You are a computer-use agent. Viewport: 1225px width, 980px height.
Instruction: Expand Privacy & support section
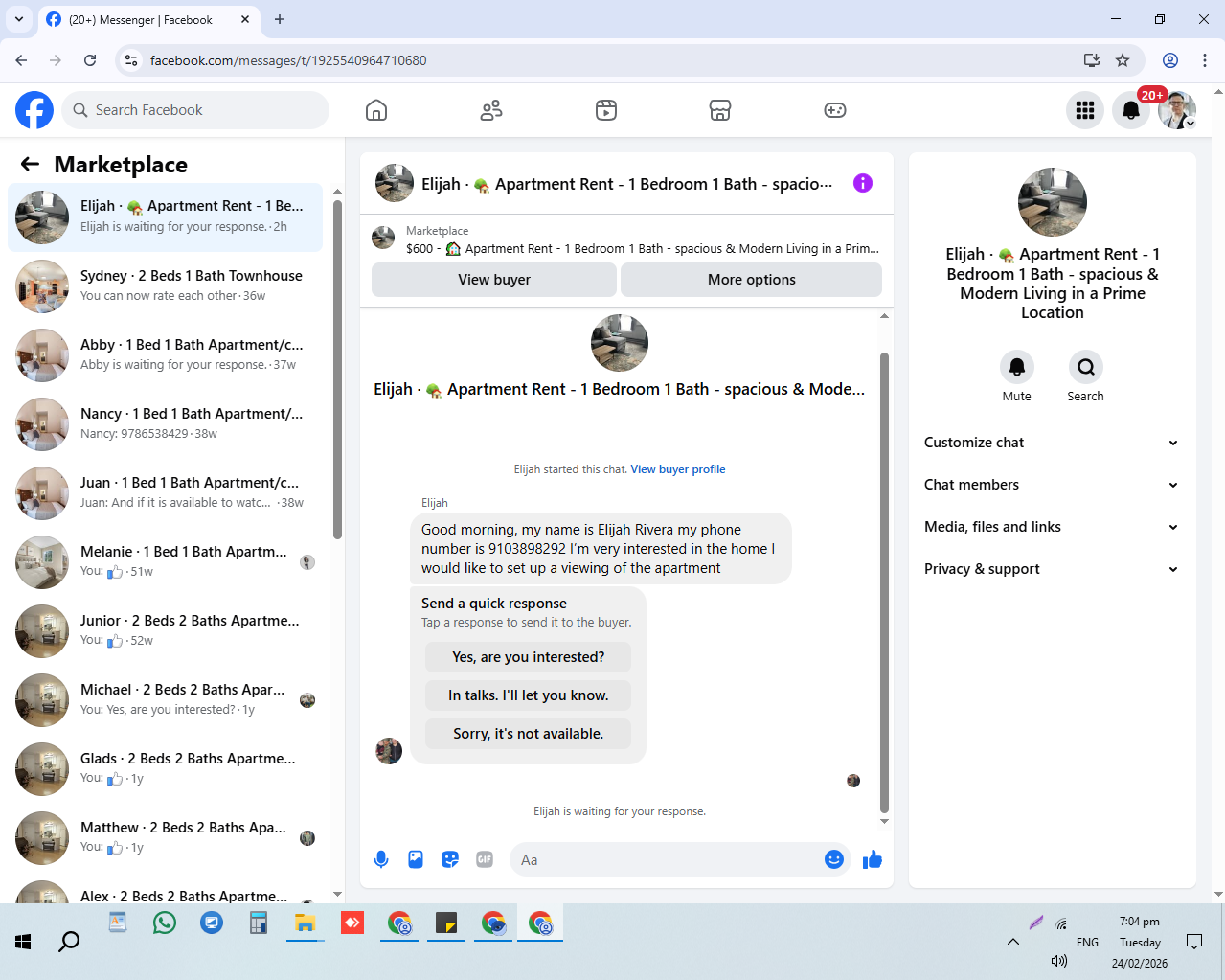pyautogui.click(x=1052, y=569)
